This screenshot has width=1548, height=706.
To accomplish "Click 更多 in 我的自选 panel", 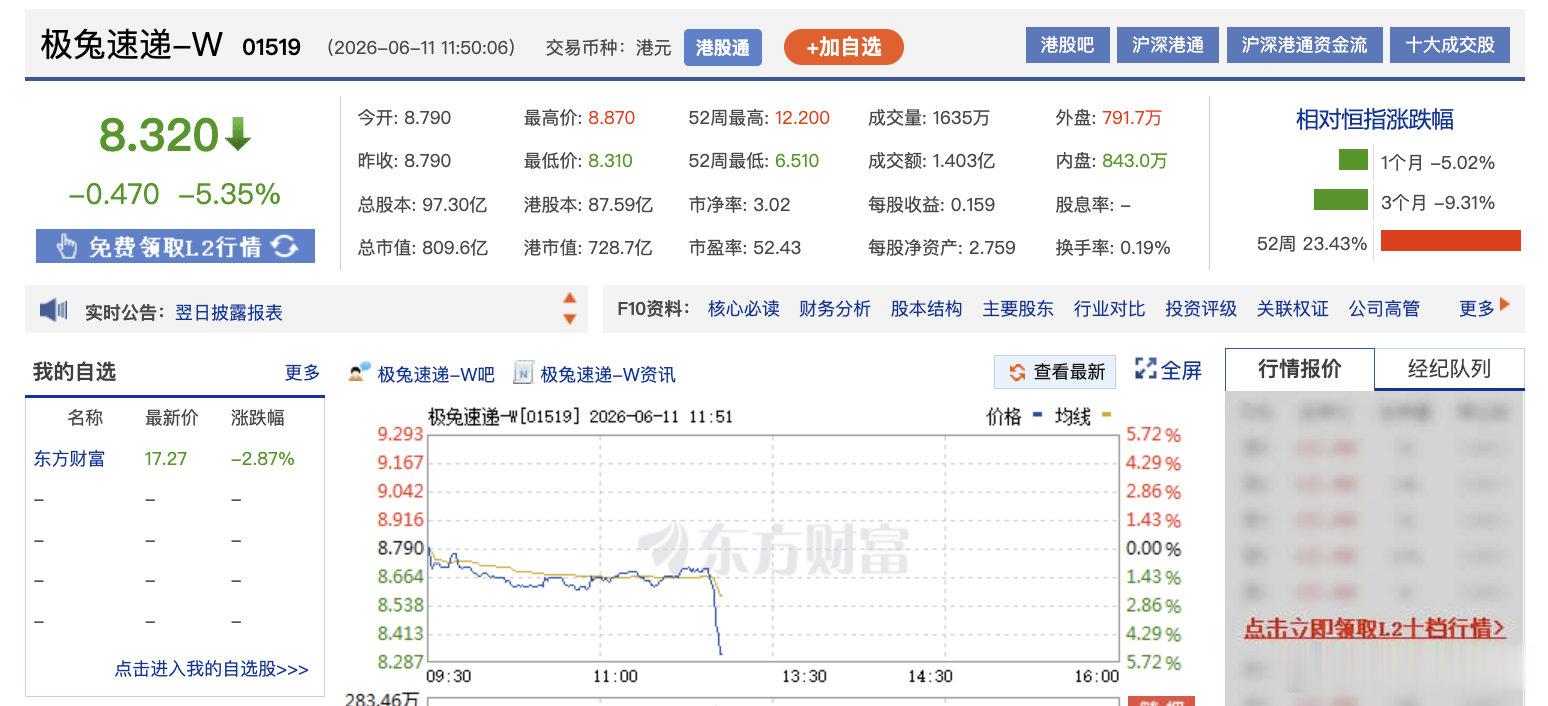I will pos(302,372).
